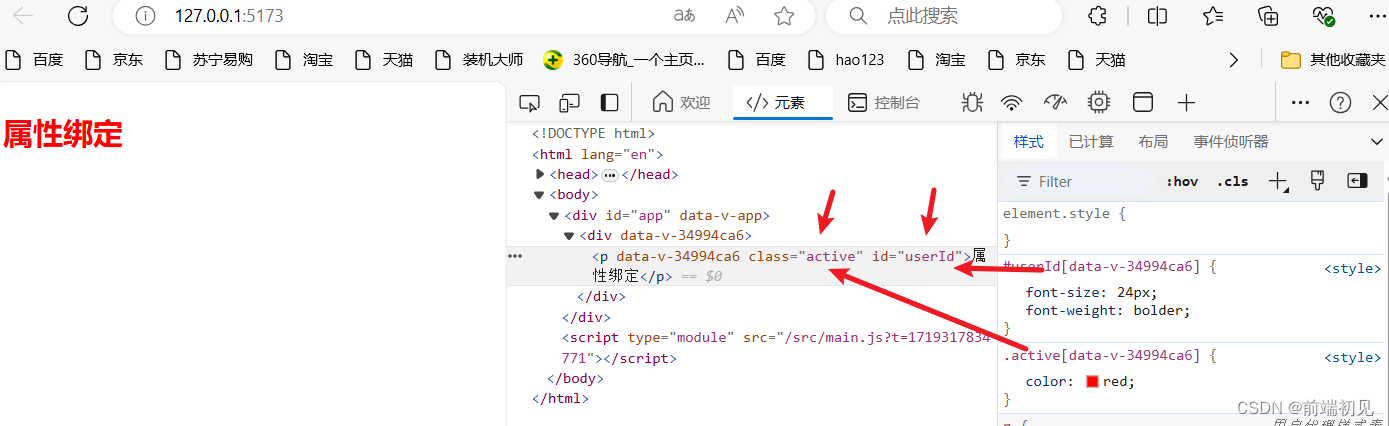Open the 其他收藏夹 bookmarks folder
This screenshot has height=426, width=1389.
(1333, 60)
